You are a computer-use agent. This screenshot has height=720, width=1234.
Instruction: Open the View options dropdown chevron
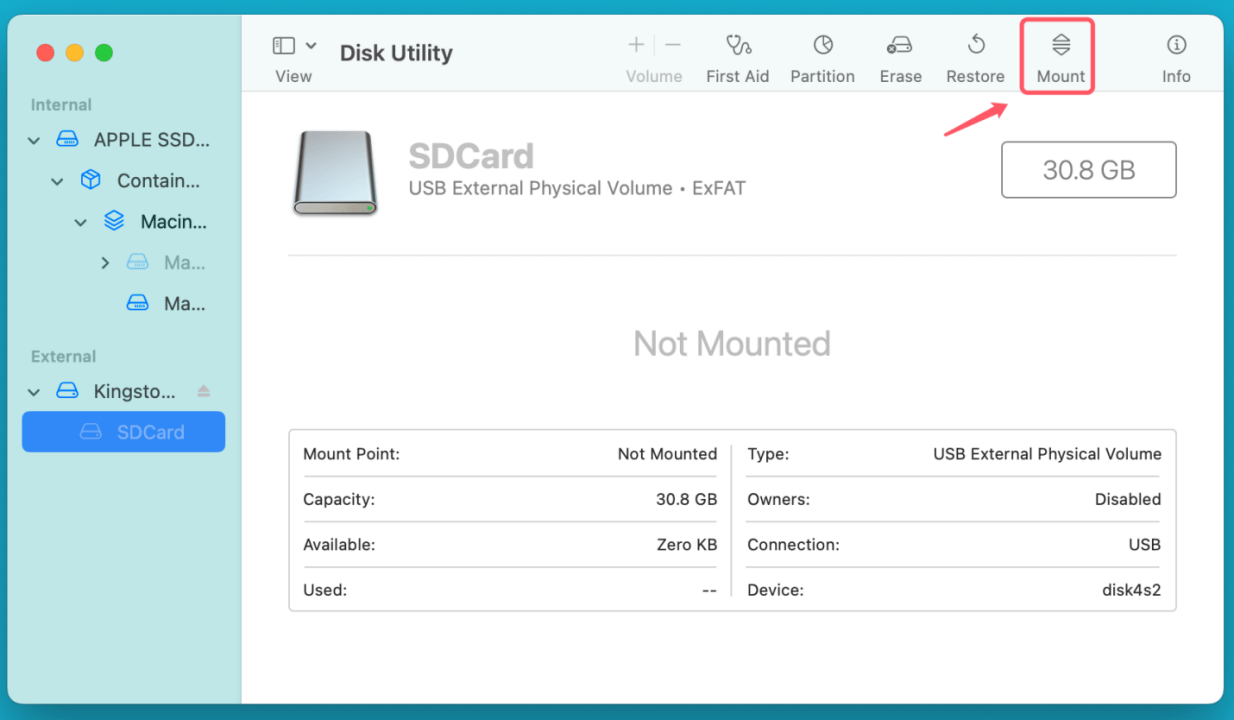[x=310, y=45]
